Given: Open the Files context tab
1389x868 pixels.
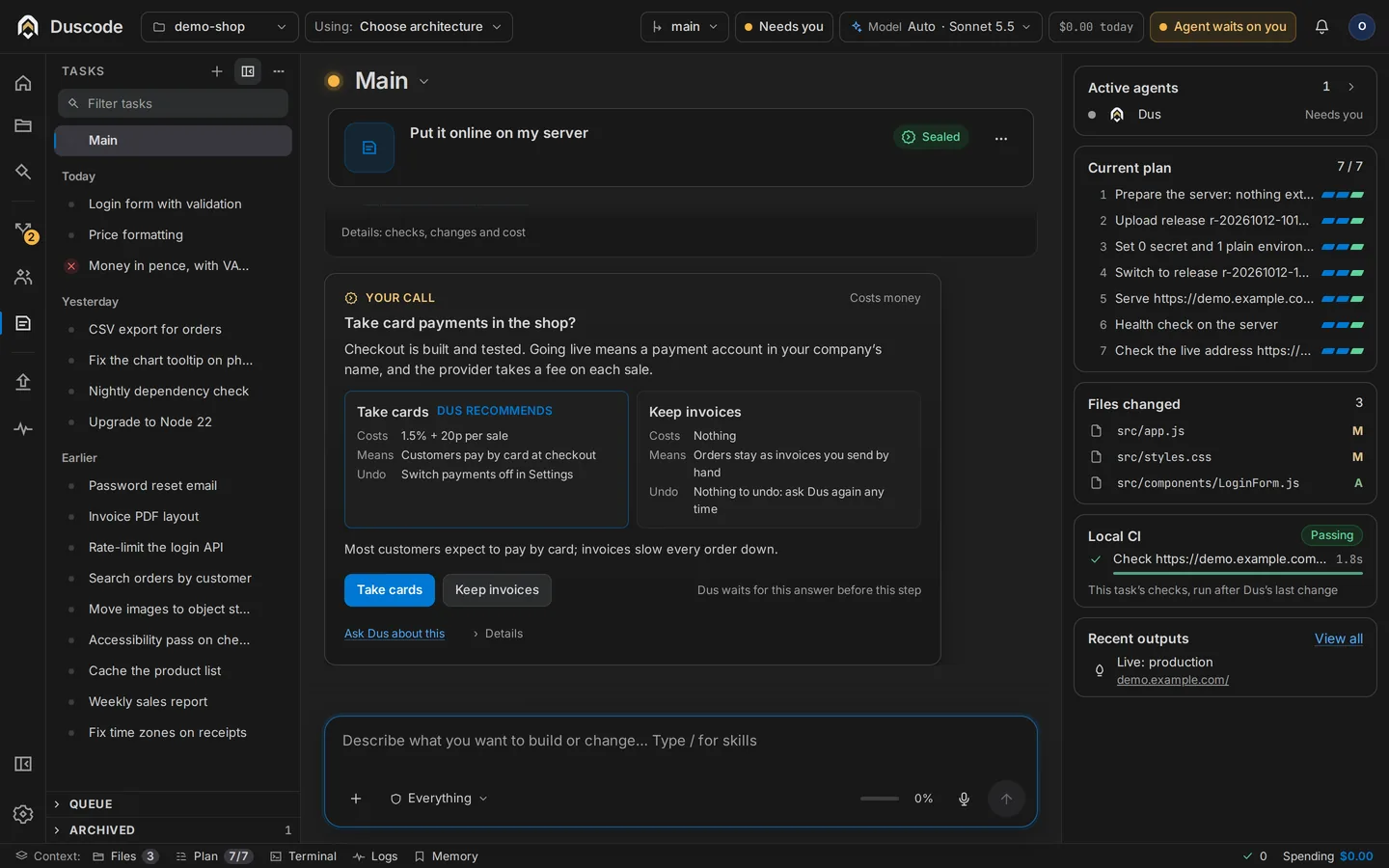Looking at the screenshot, I should tap(125, 856).
